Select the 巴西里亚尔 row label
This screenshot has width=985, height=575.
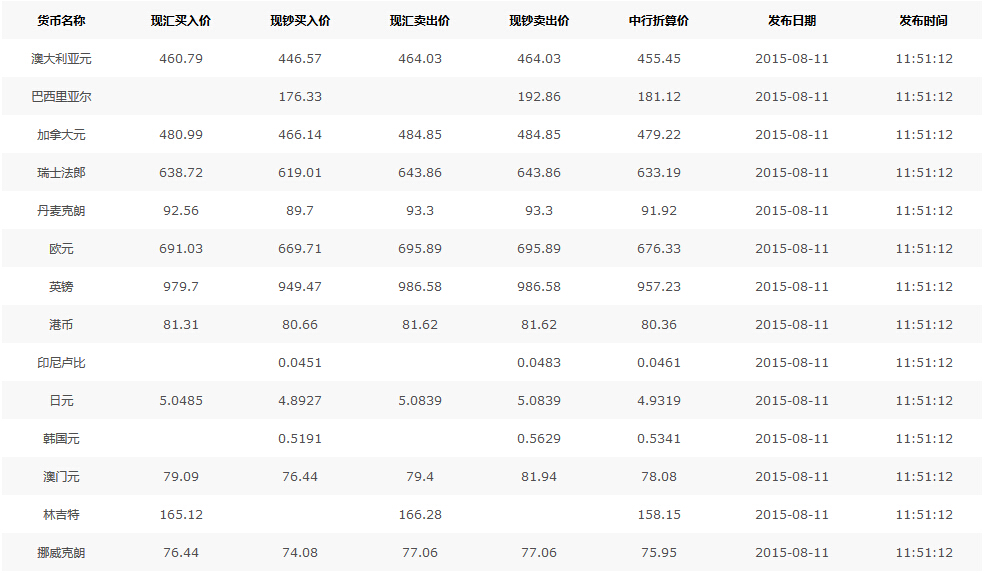coord(61,97)
